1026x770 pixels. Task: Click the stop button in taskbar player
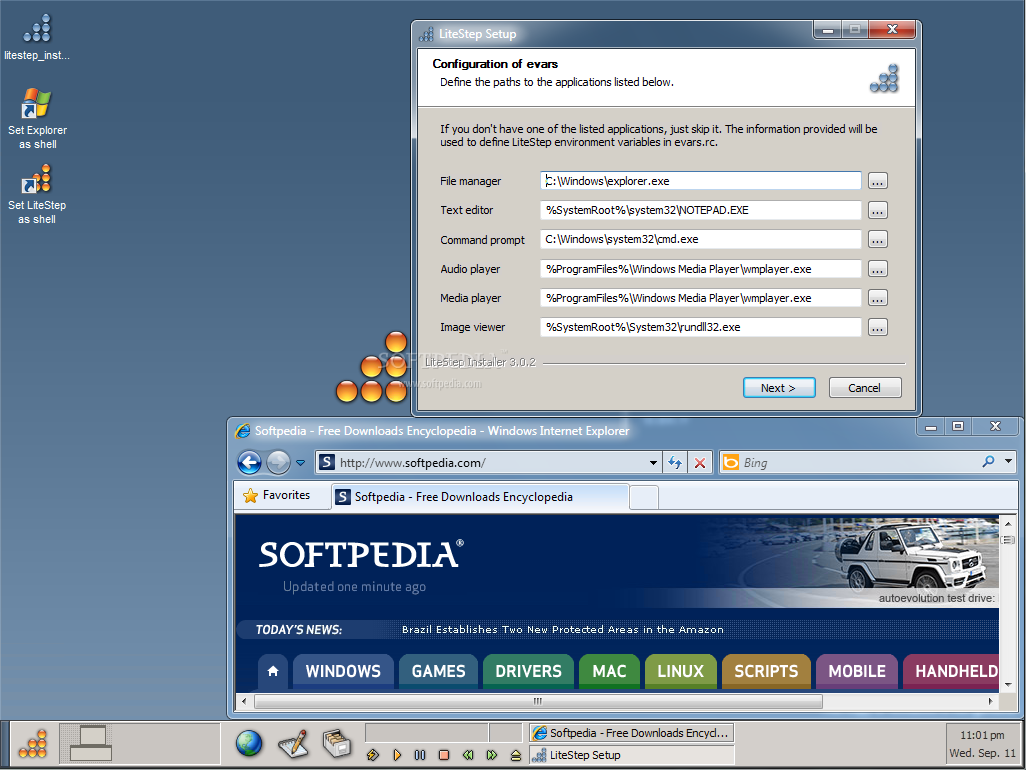pos(444,755)
